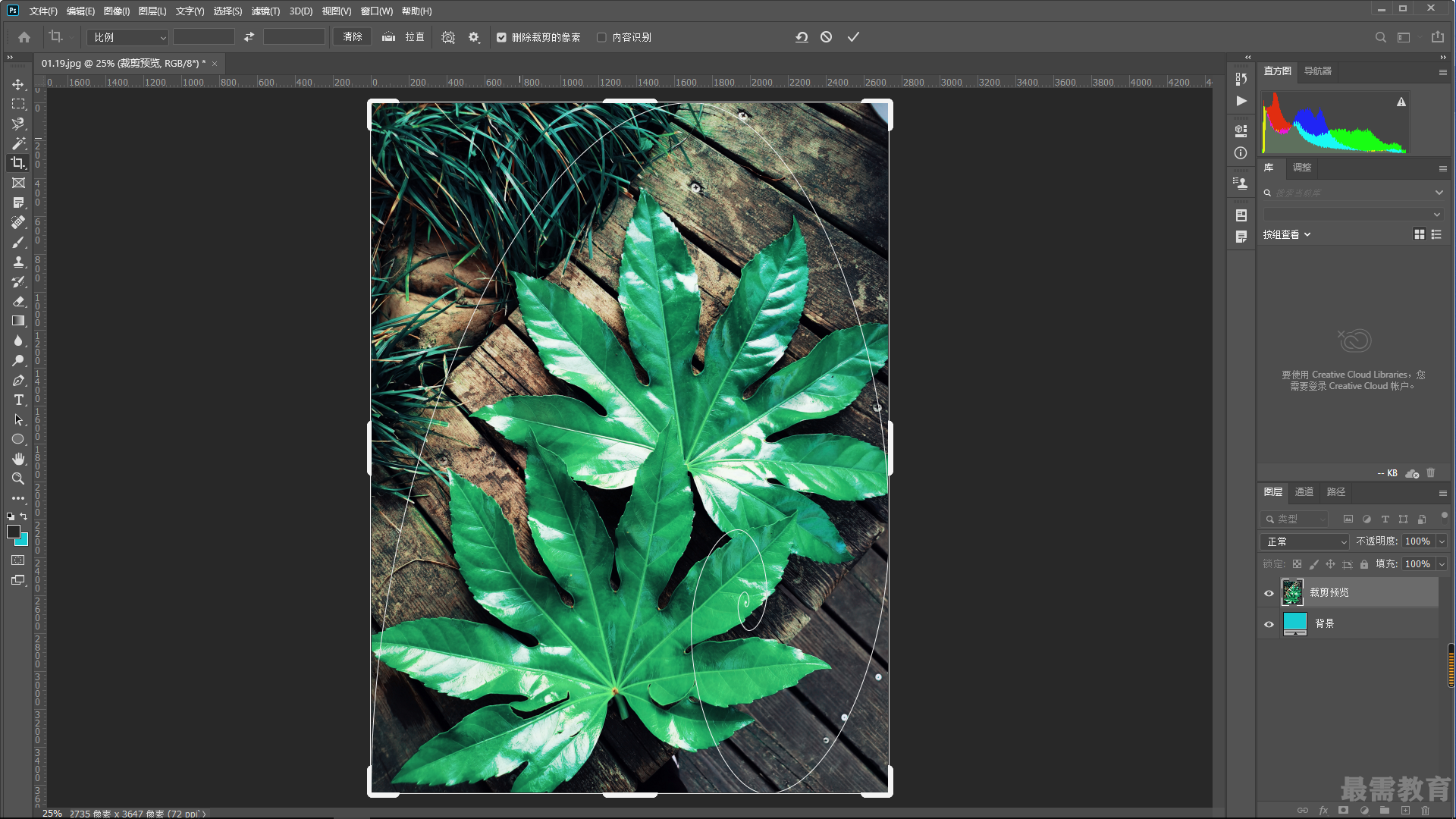
Task: Reset the crop box
Action: click(802, 36)
